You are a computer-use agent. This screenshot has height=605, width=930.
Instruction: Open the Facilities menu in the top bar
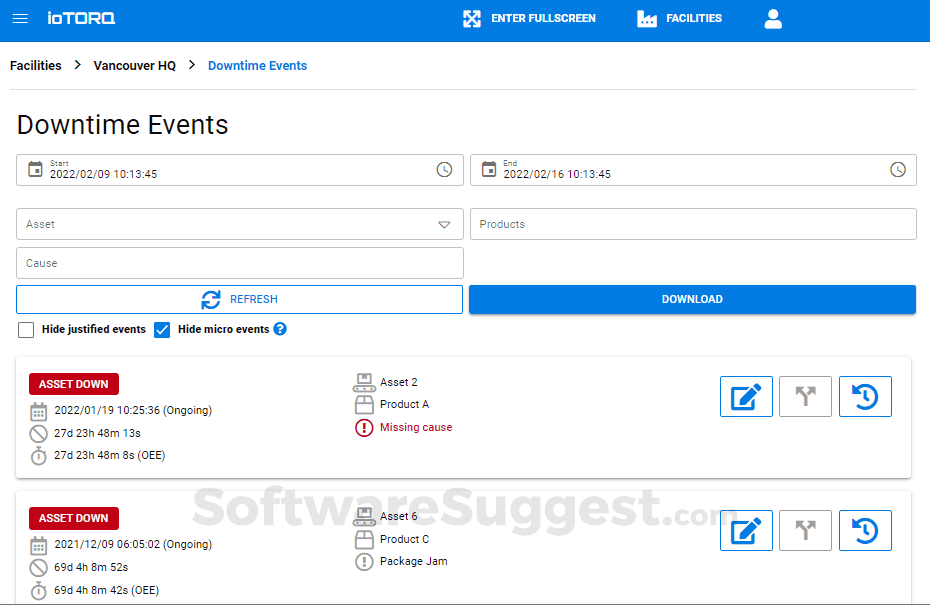(x=679, y=18)
